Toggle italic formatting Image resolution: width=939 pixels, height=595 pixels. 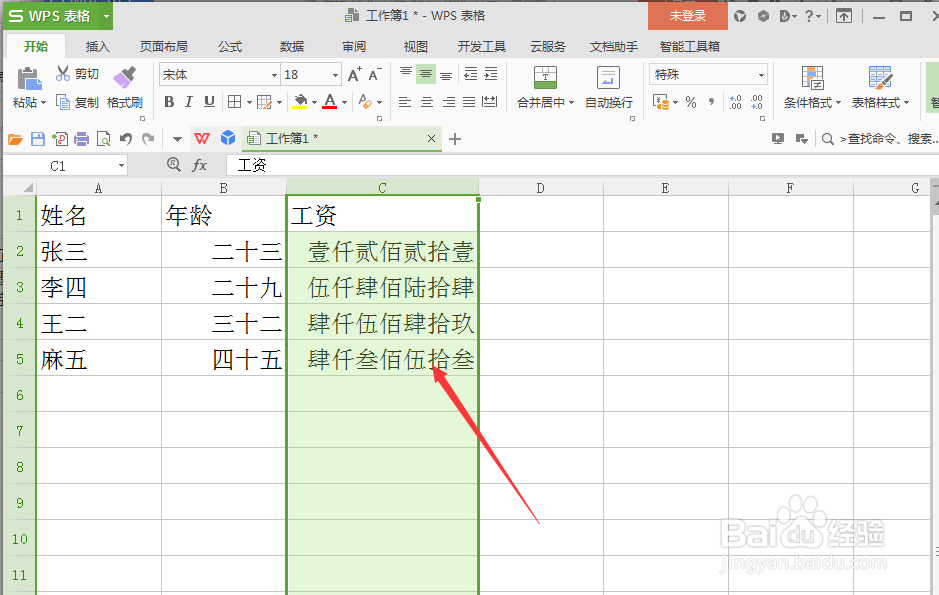pos(188,100)
